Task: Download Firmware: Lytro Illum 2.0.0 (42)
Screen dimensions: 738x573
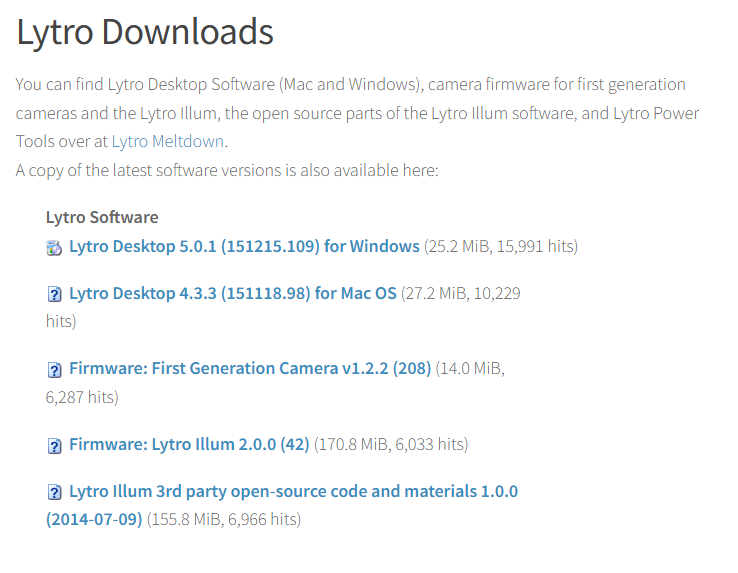Action: (x=189, y=444)
